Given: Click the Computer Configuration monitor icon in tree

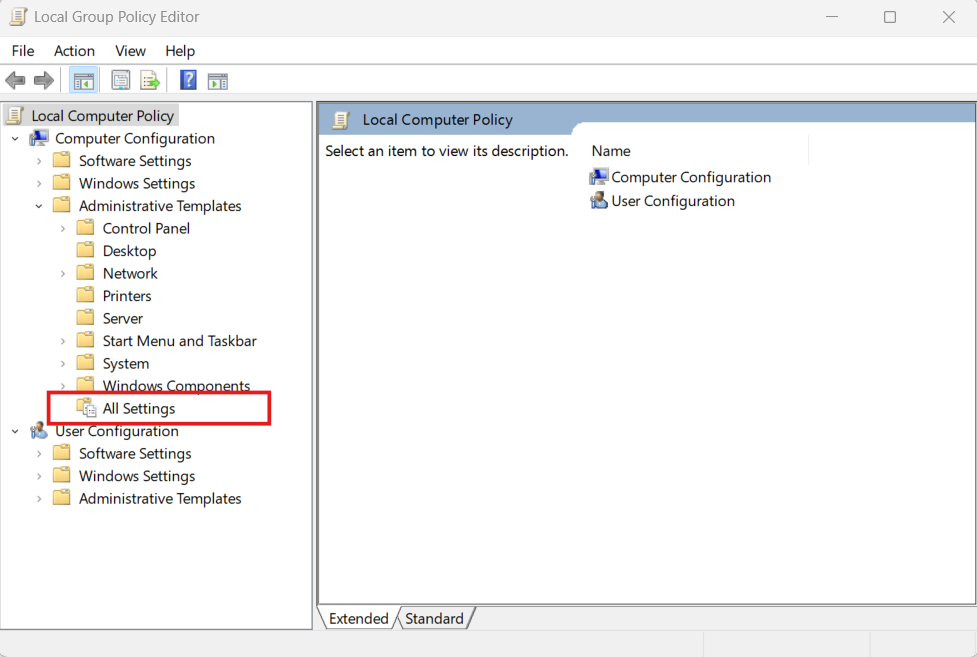Looking at the screenshot, I should coord(39,138).
